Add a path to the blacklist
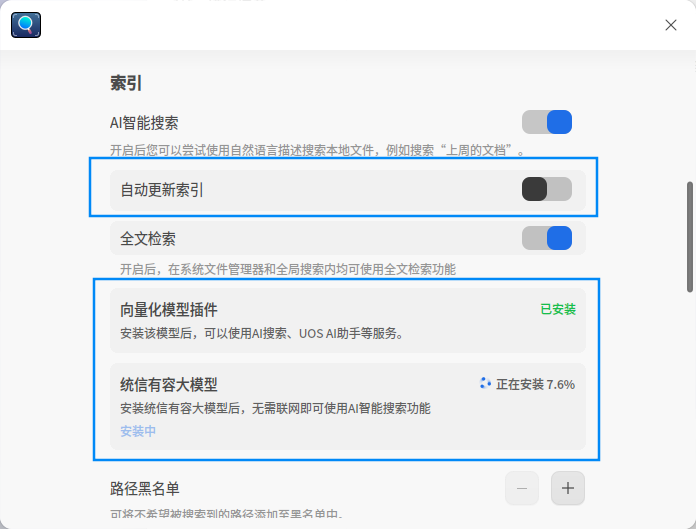This screenshot has width=696, height=529. point(568,488)
